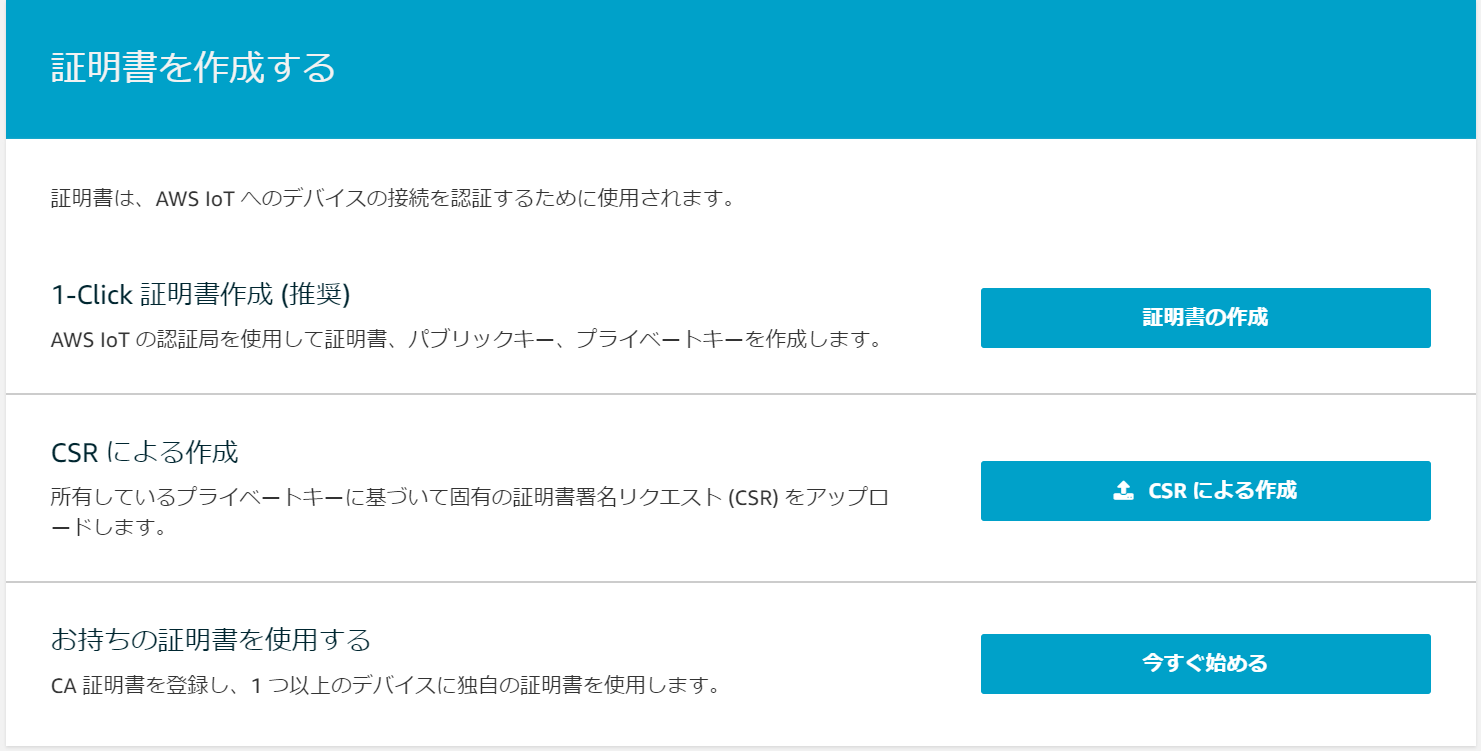Select the 1-Click 証明書作成 (推奨) heading
1481x751 pixels.
point(200,294)
